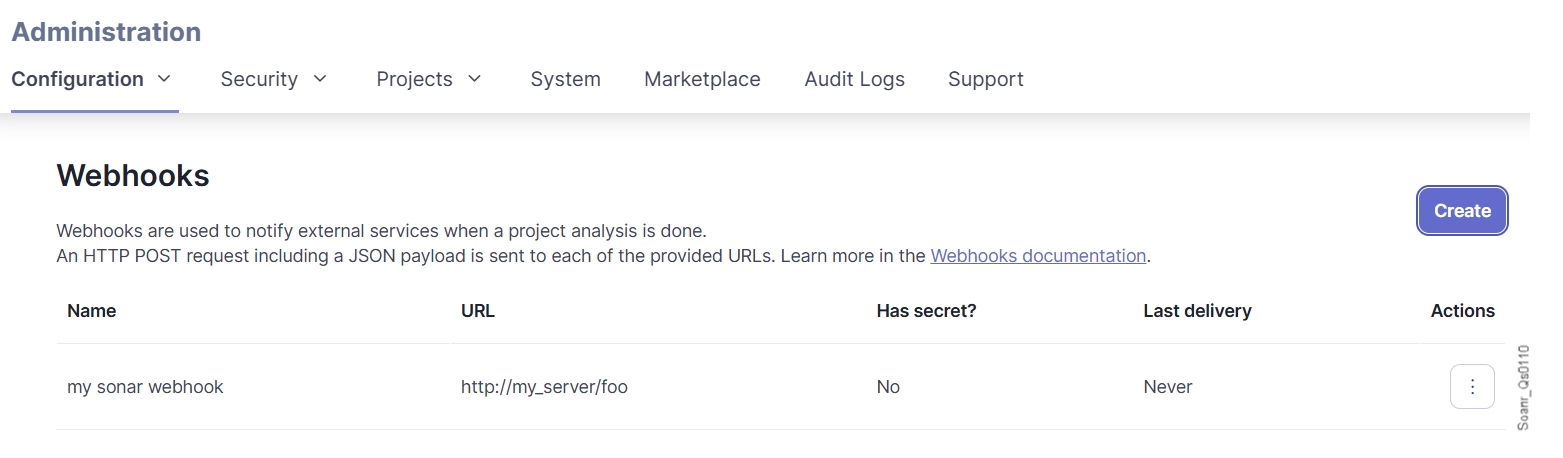Select the my sonar webhook name cell

coord(145,387)
